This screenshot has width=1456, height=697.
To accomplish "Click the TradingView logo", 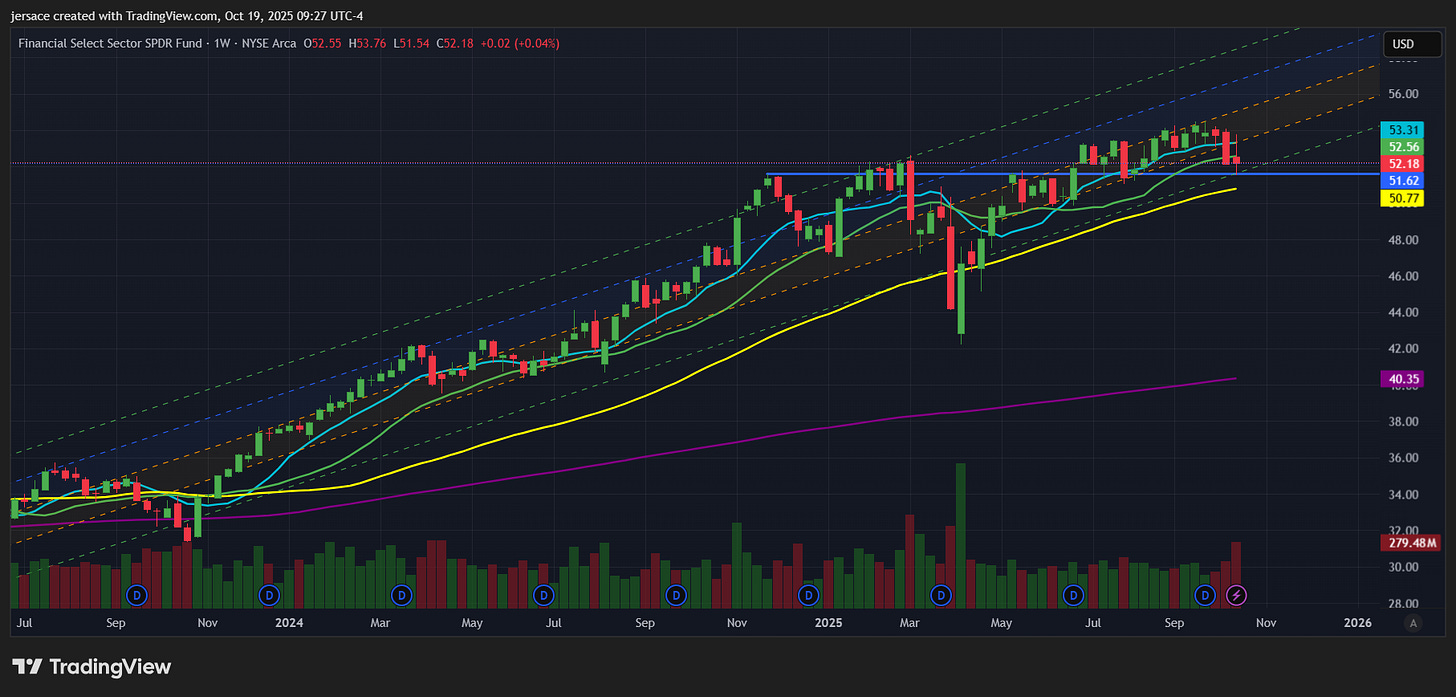I will click(92, 667).
